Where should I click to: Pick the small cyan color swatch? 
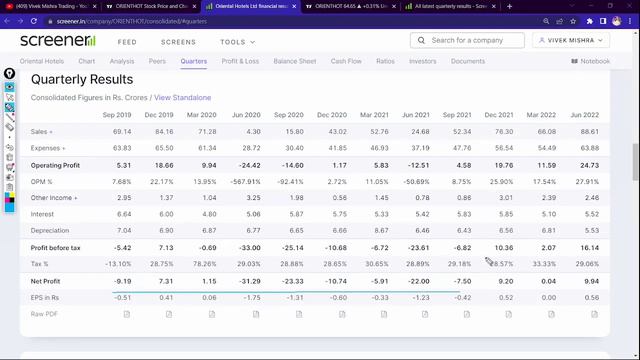pos(7,196)
